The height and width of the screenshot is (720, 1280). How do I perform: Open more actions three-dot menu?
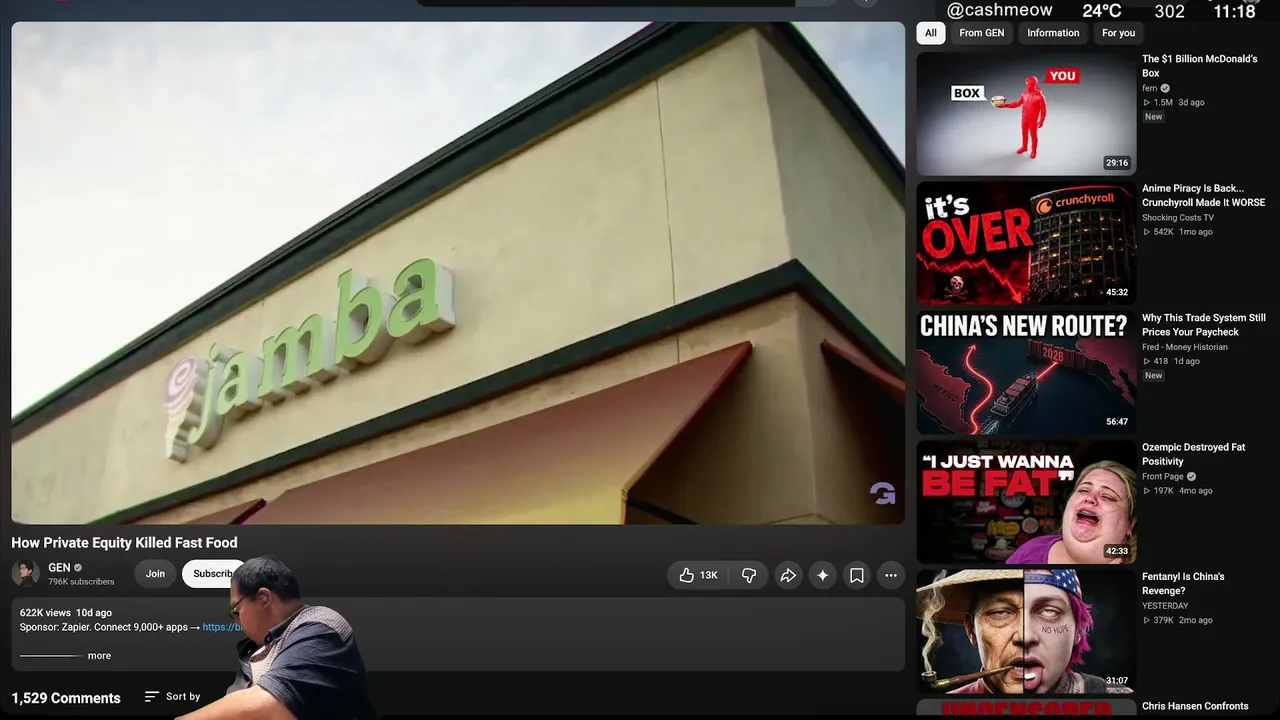891,575
